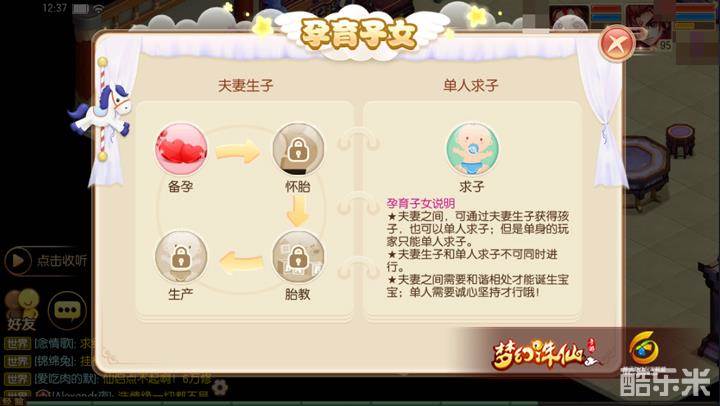Switch to the 单人求子 section heading
720x406 pixels.
point(471,85)
